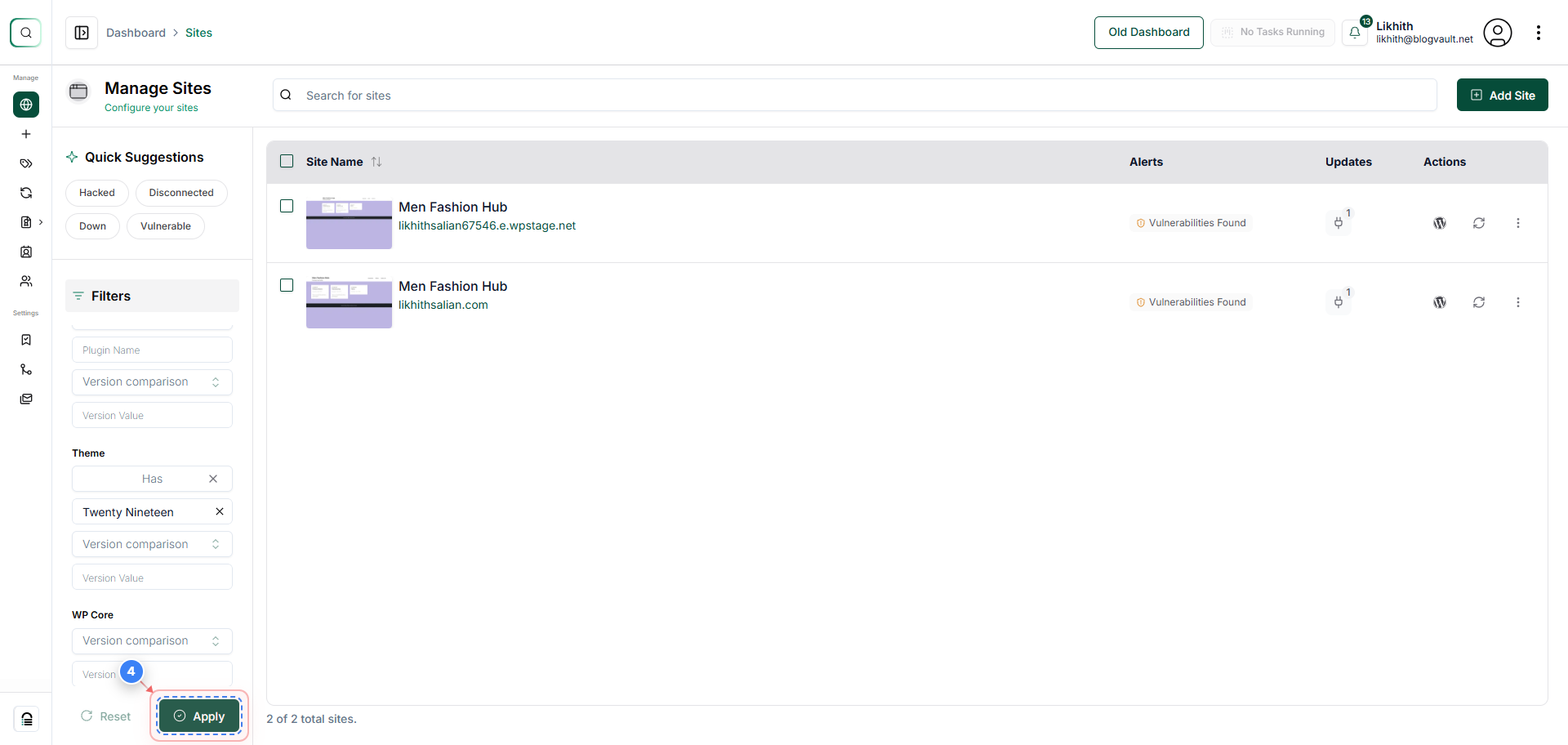Click the email icon under Settings
This screenshot has width=1568, height=745.
[x=26, y=399]
